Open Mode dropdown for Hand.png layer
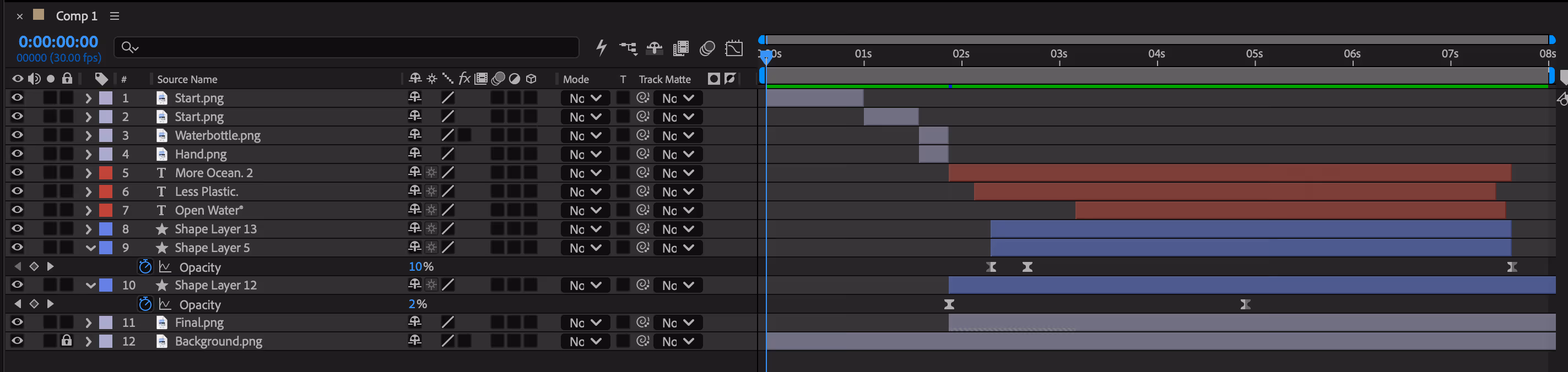Viewport: 1568px width, 372px height. pos(585,155)
